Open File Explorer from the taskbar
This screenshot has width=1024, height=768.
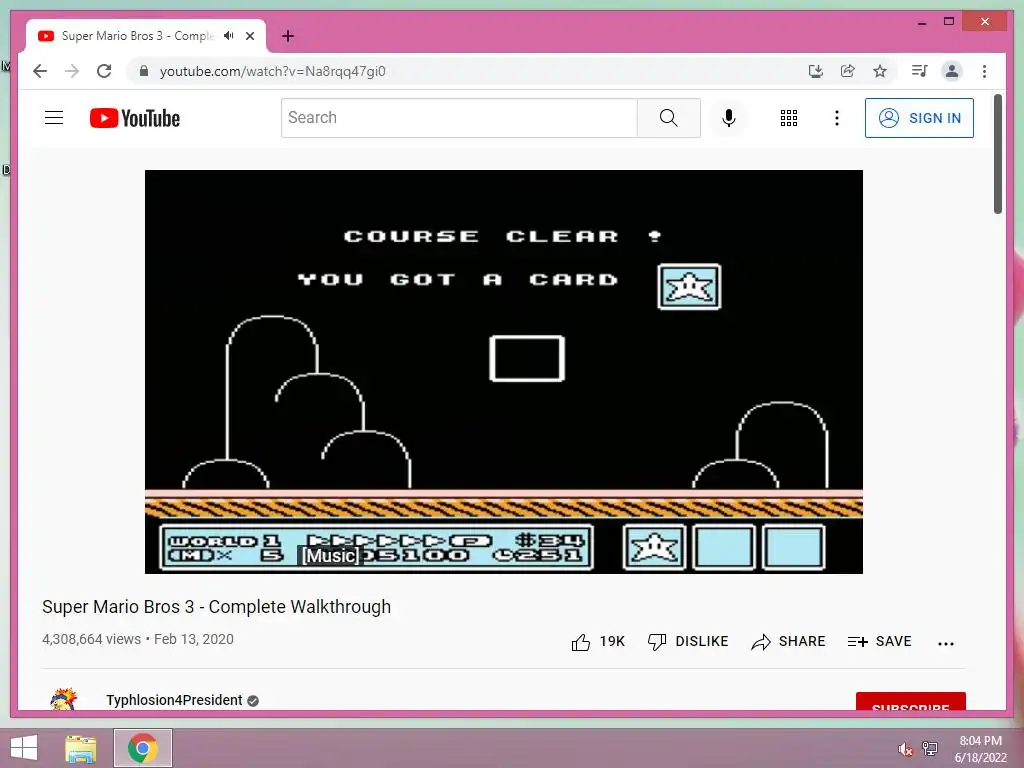[x=81, y=748]
